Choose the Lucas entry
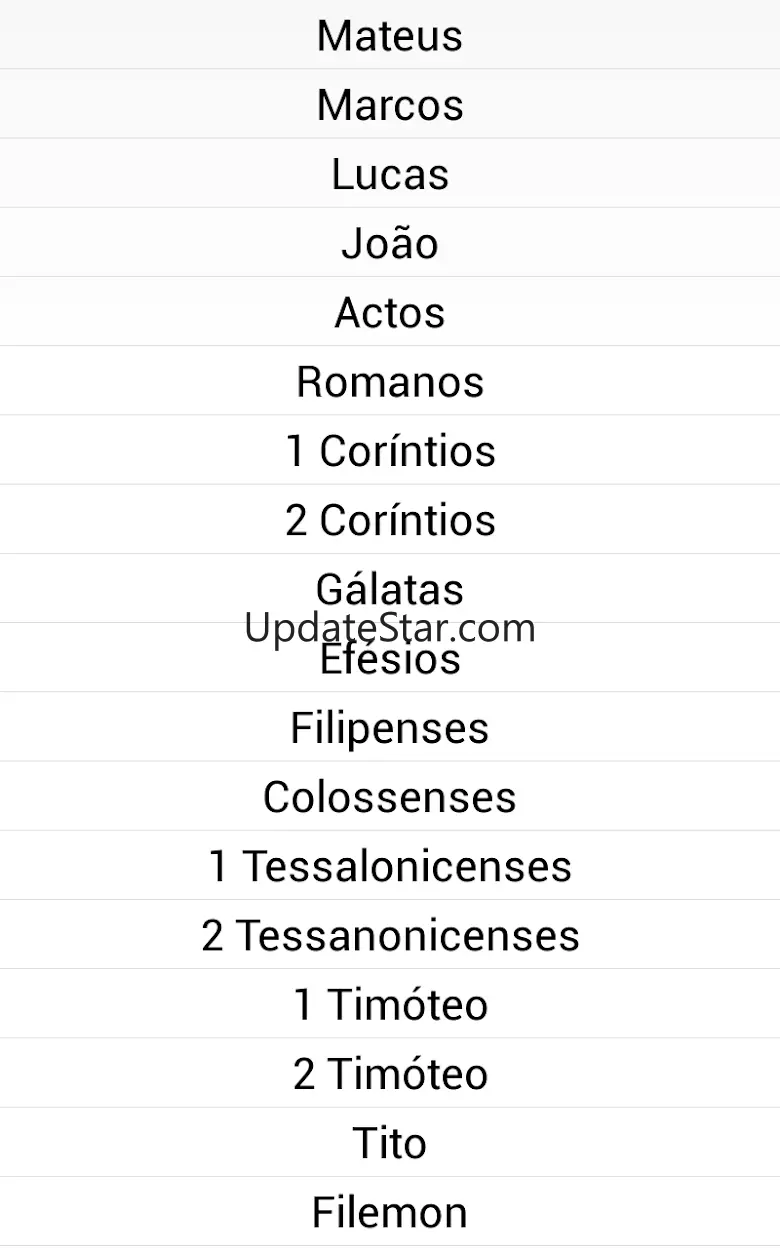 tap(390, 173)
